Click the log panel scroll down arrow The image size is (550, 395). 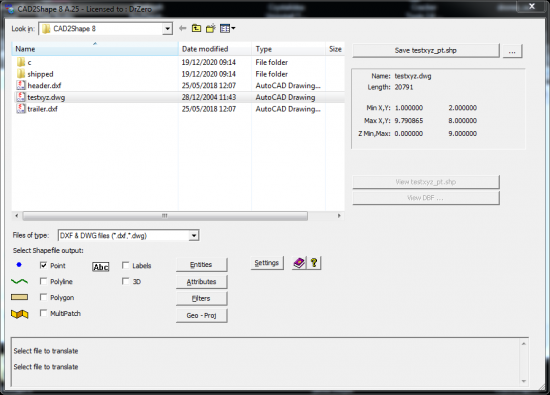[524, 381]
